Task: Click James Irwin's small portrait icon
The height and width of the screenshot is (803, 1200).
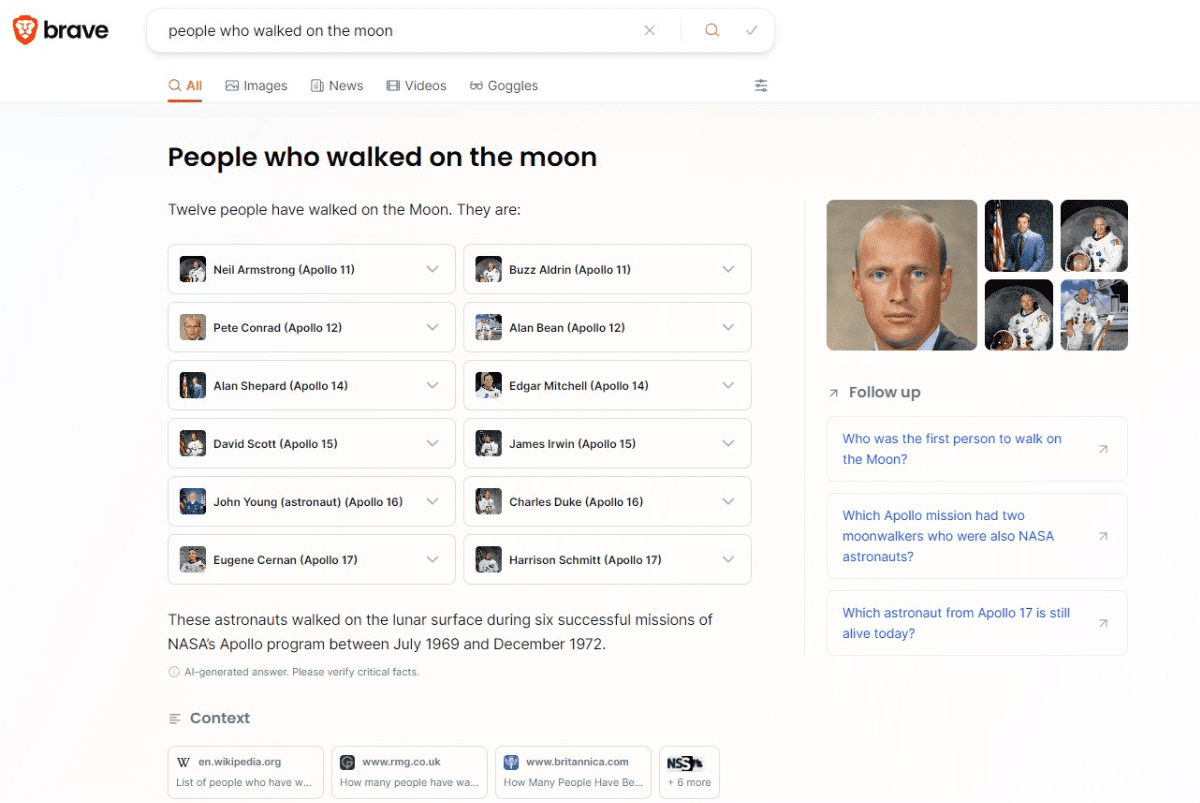Action: pyautogui.click(x=489, y=443)
